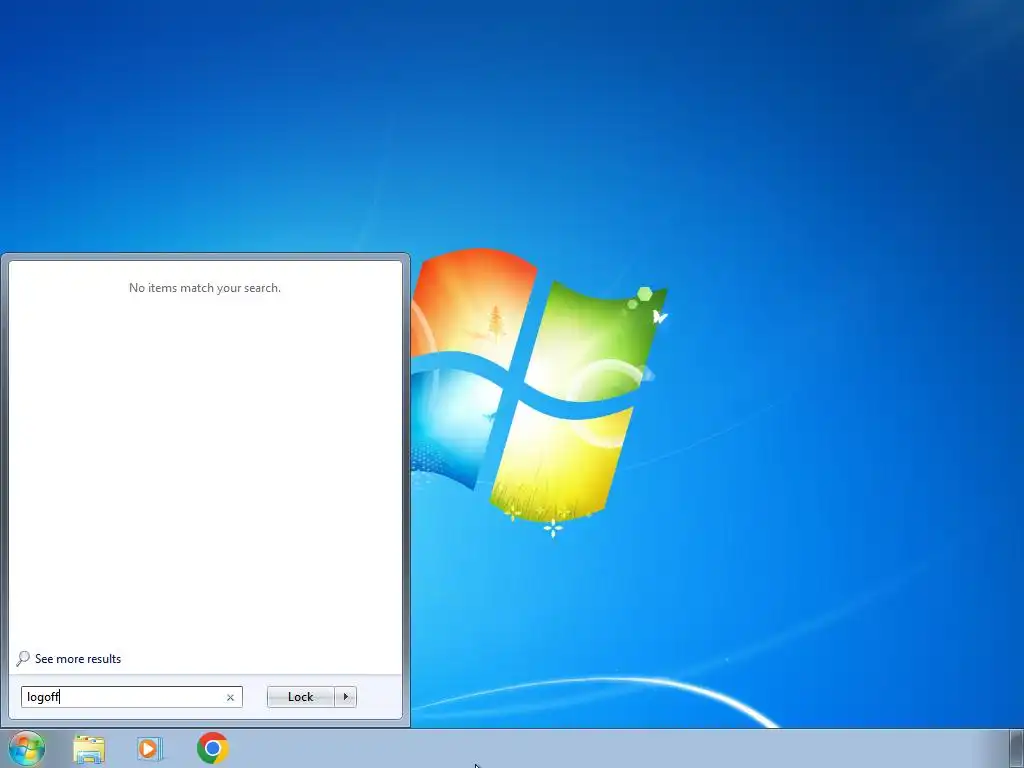
Task: Click the 'No items match your search.' text
Action: pos(205,288)
